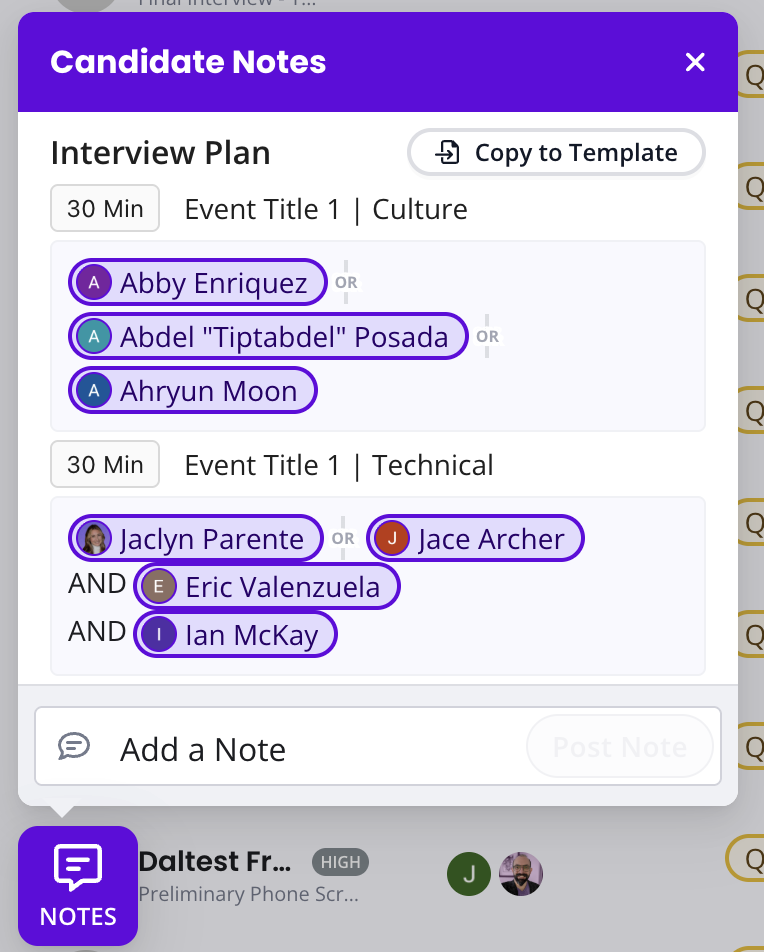Click the Copy to Template file icon
Image resolution: width=764 pixels, height=952 pixels.
point(447,153)
